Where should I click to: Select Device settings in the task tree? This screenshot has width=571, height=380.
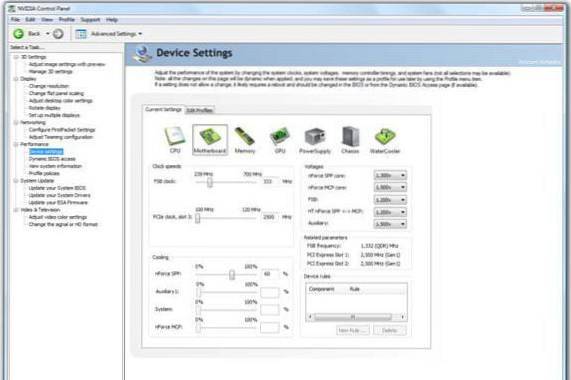pyautogui.click(x=46, y=152)
